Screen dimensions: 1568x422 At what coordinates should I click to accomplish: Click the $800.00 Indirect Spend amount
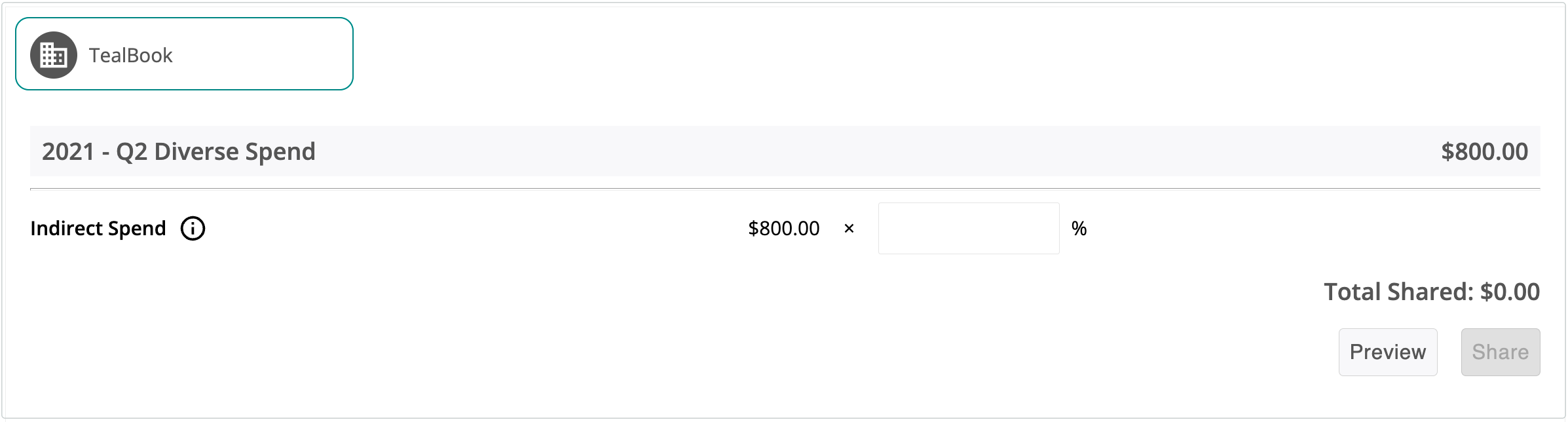(x=783, y=229)
